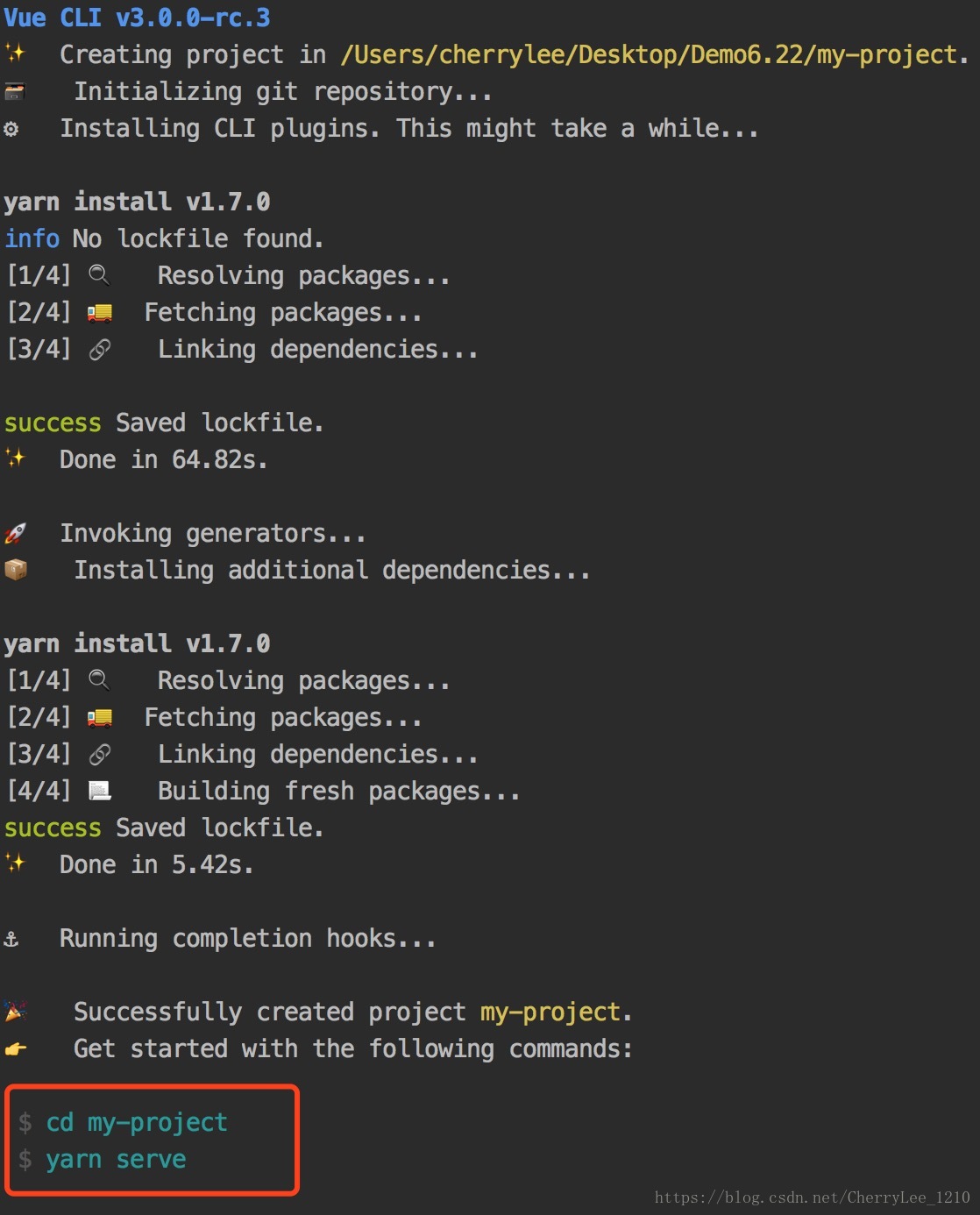Click the first 'Linking dependencies...' text
The image size is (980, 1215).
[x=318, y=350]
